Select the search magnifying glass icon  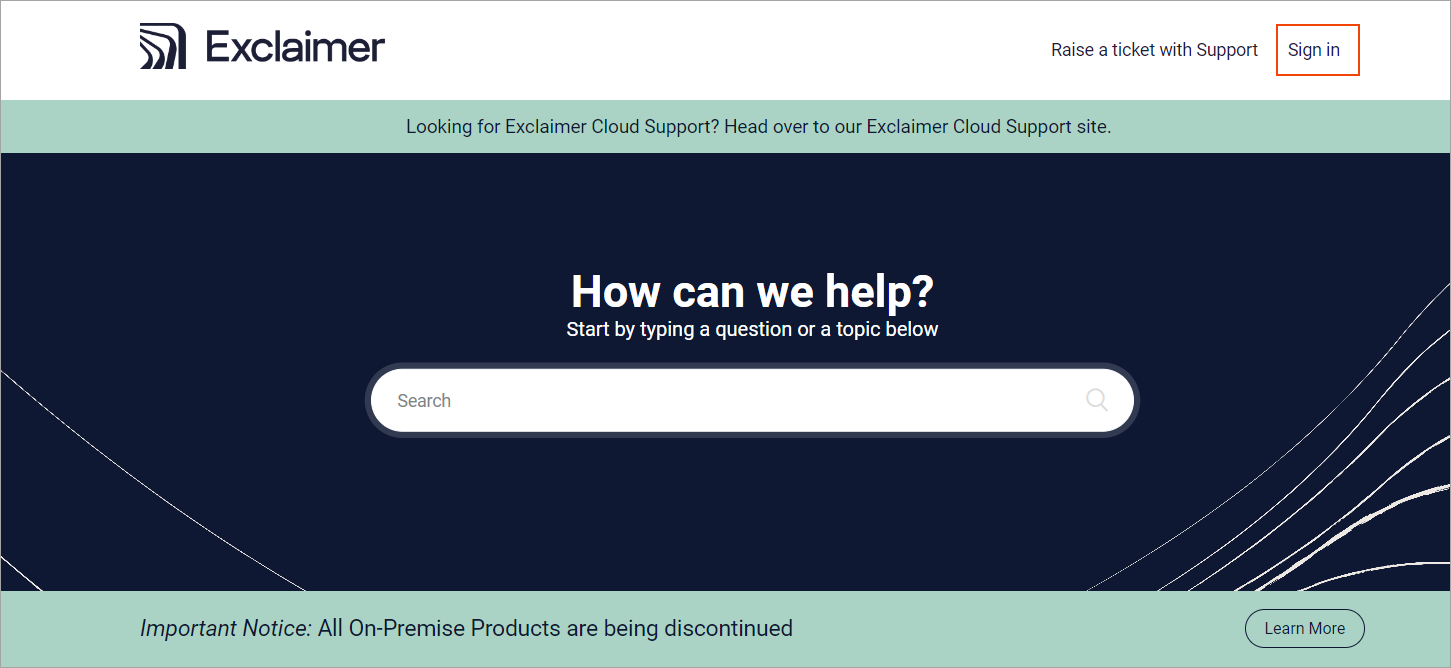point(1097,400)
